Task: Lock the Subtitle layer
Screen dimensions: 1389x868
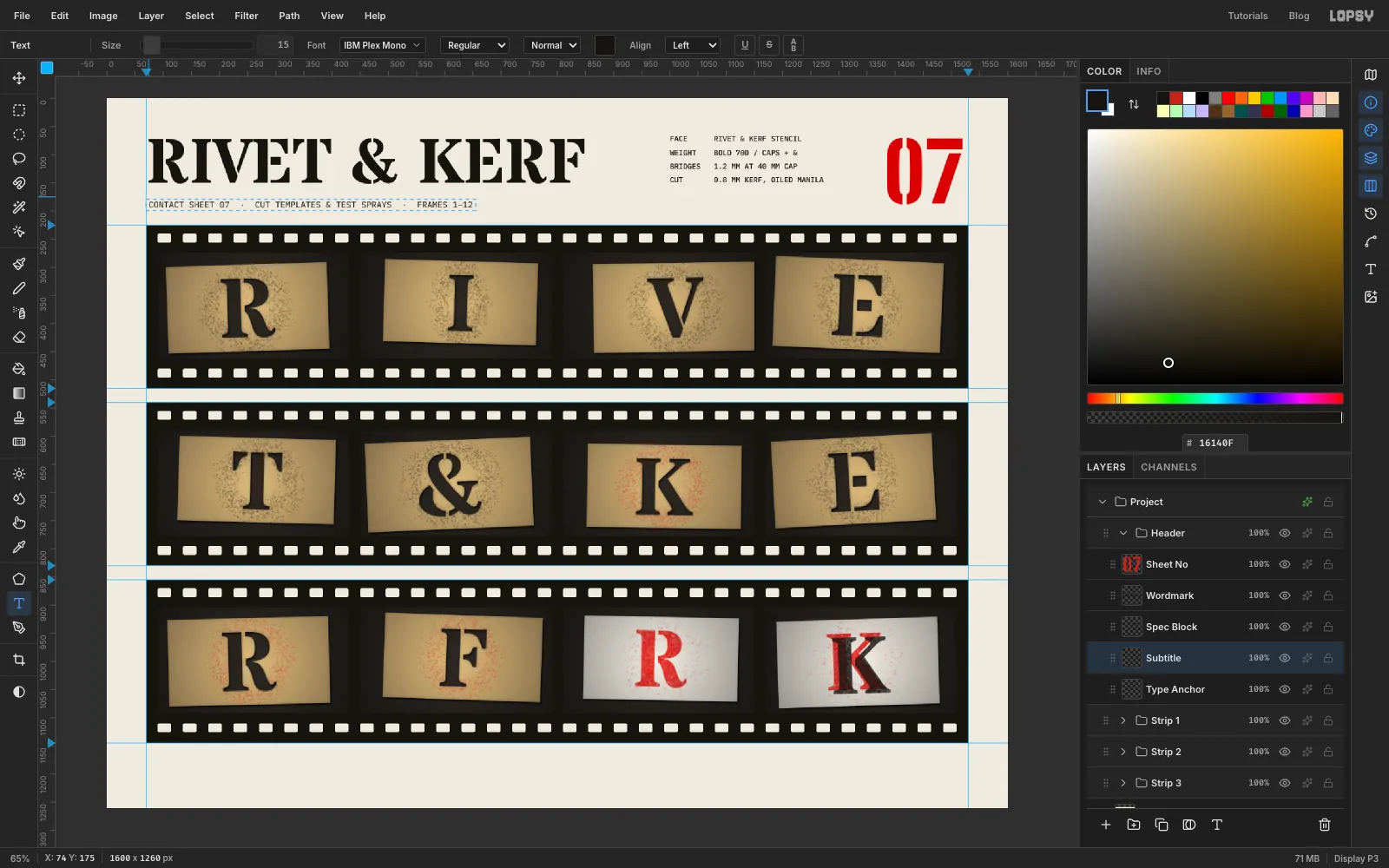Action: [1328, 658]
